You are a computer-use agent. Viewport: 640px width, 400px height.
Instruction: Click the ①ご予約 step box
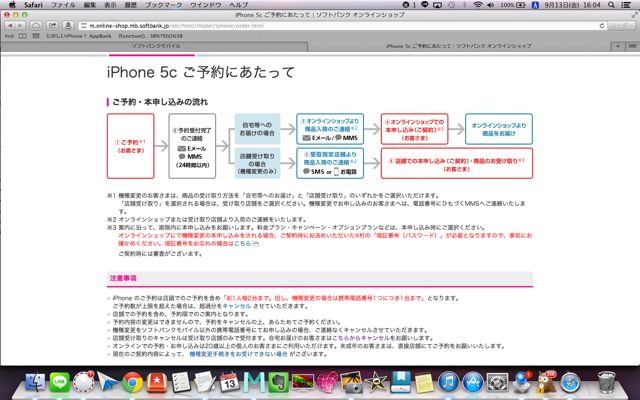(131, 146)
